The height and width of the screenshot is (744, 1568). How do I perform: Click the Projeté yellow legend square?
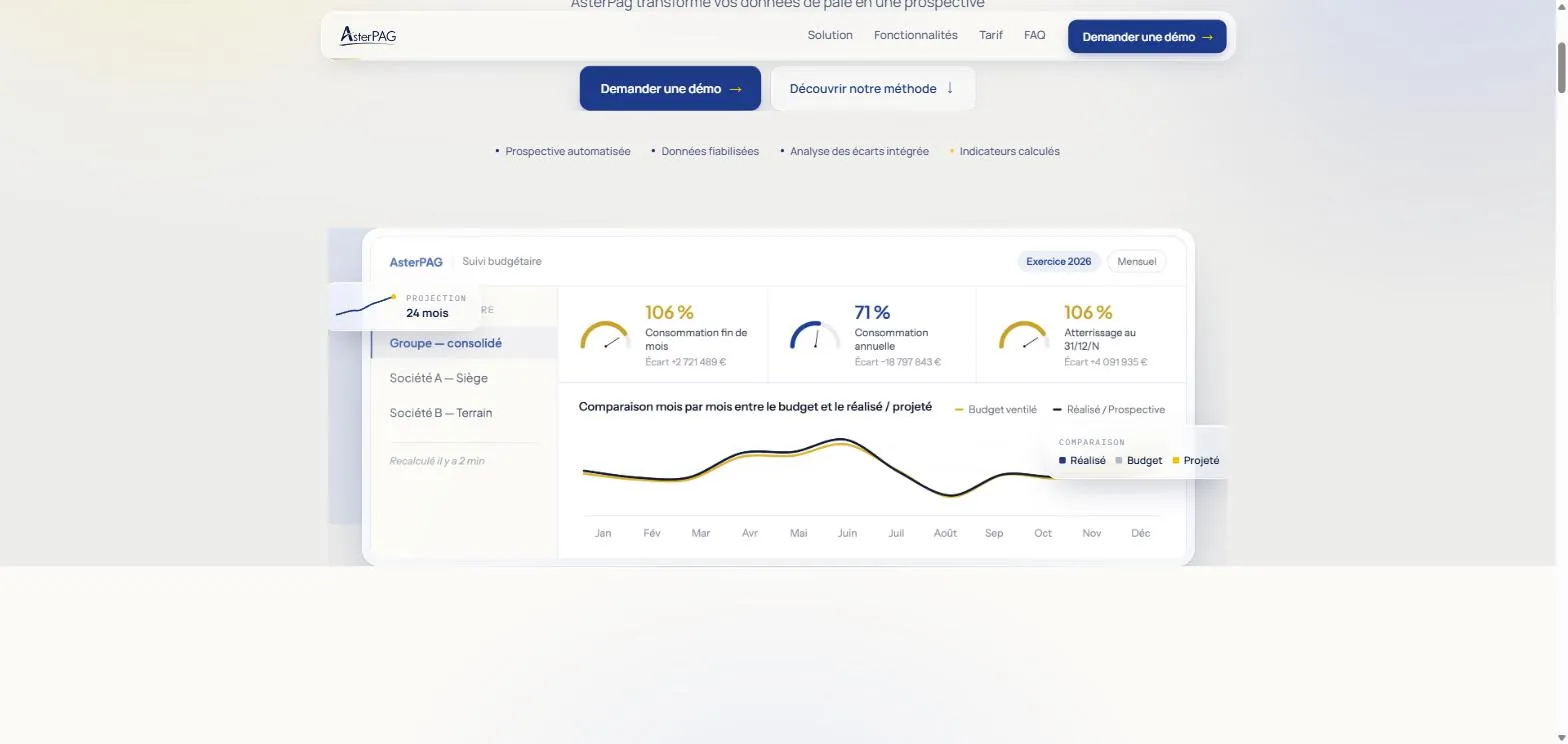pos(1176,461)
